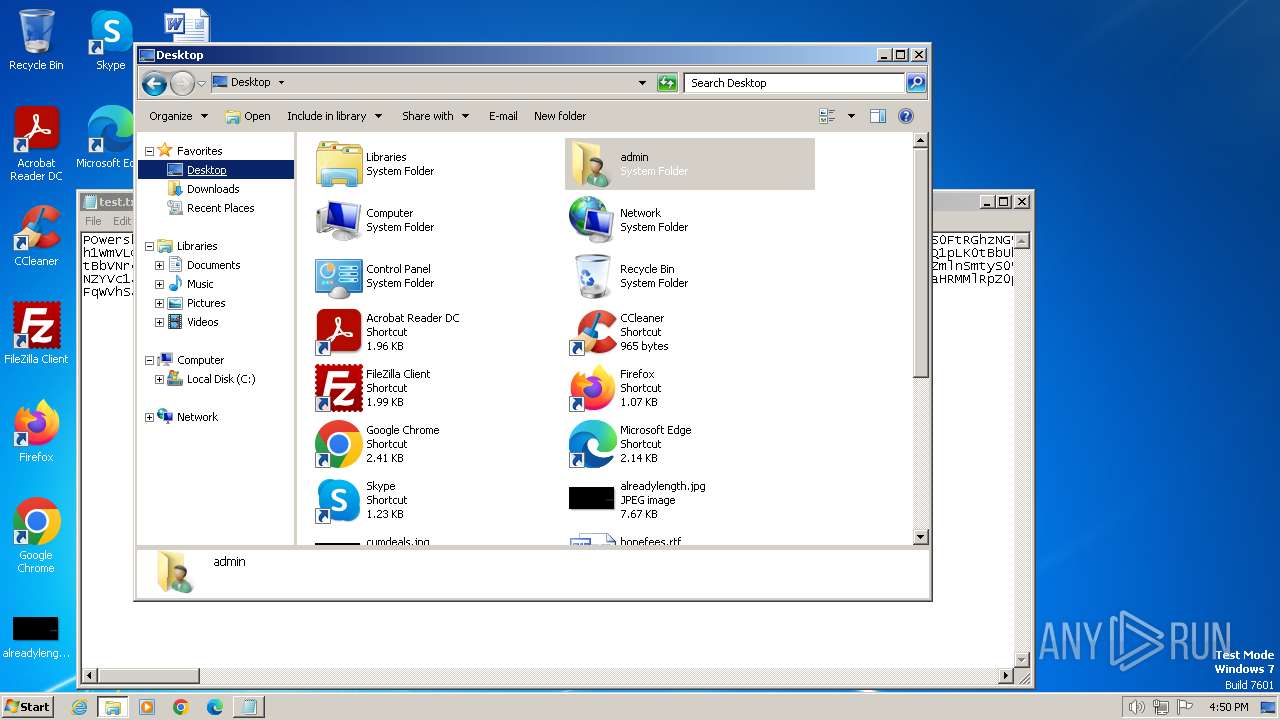Screen dimensions: 1280x720
Task: Click the Search Desktop input field
Action: (x=795, y=83)
